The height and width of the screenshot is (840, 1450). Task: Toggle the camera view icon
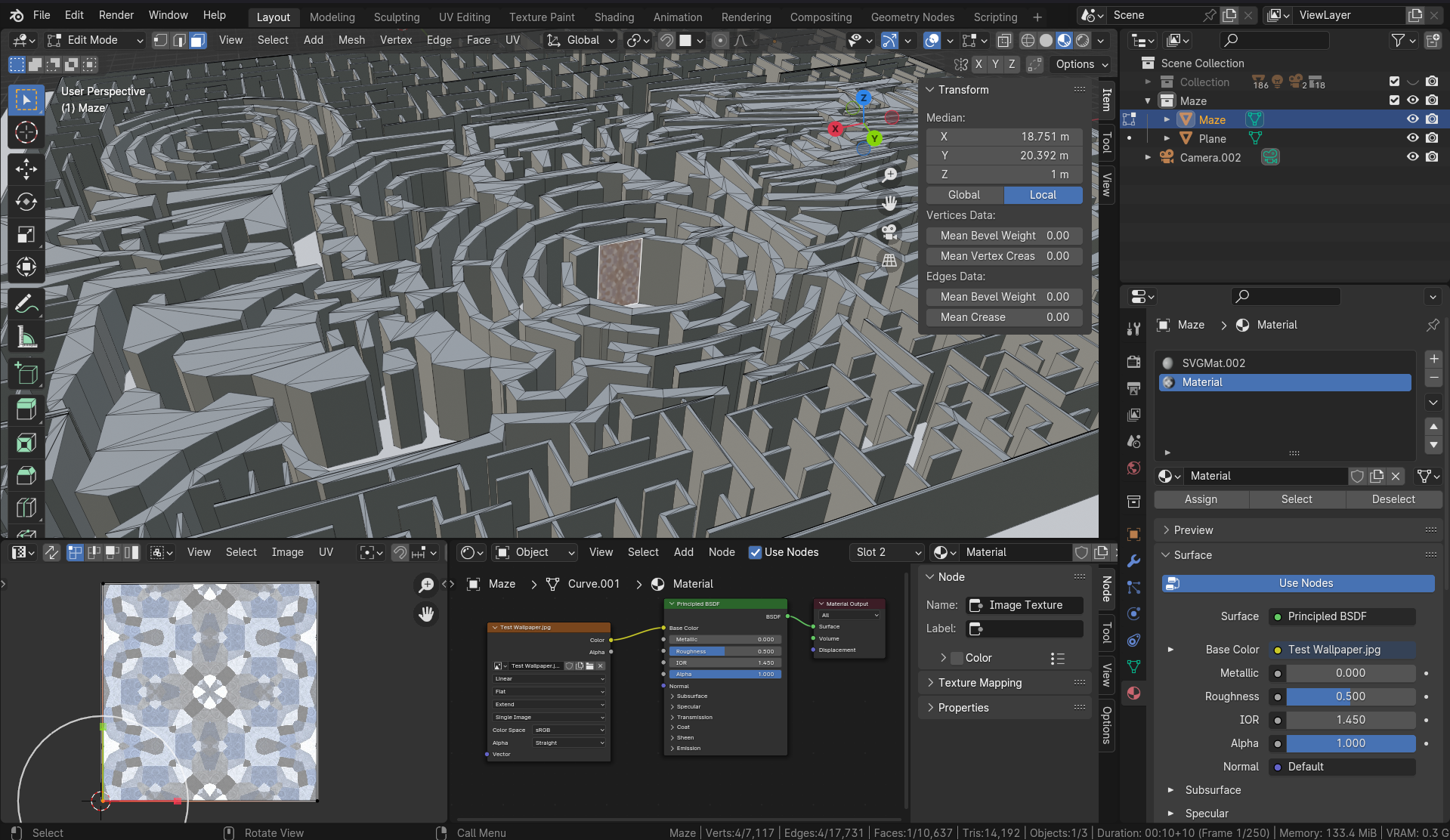click(890, 232)
